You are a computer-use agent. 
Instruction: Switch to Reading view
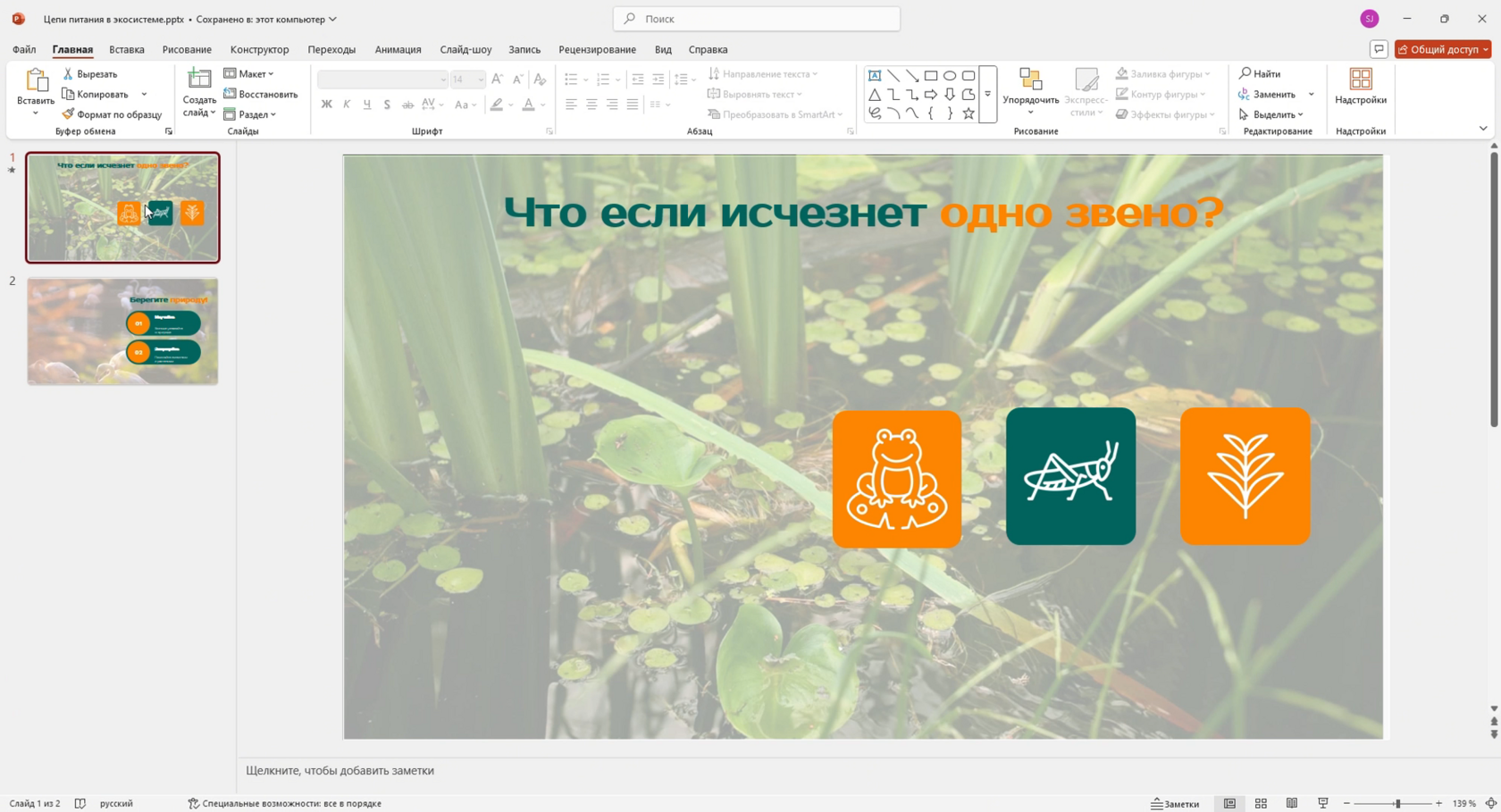coord(1292,804)
